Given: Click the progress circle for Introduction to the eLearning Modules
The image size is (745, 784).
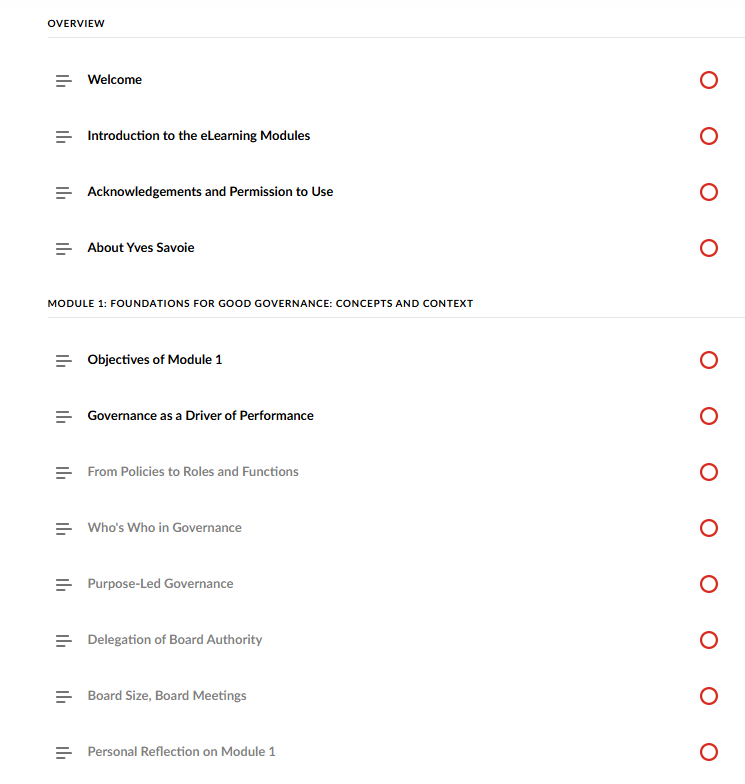Looking at the screenshot, I should point(709,136).
